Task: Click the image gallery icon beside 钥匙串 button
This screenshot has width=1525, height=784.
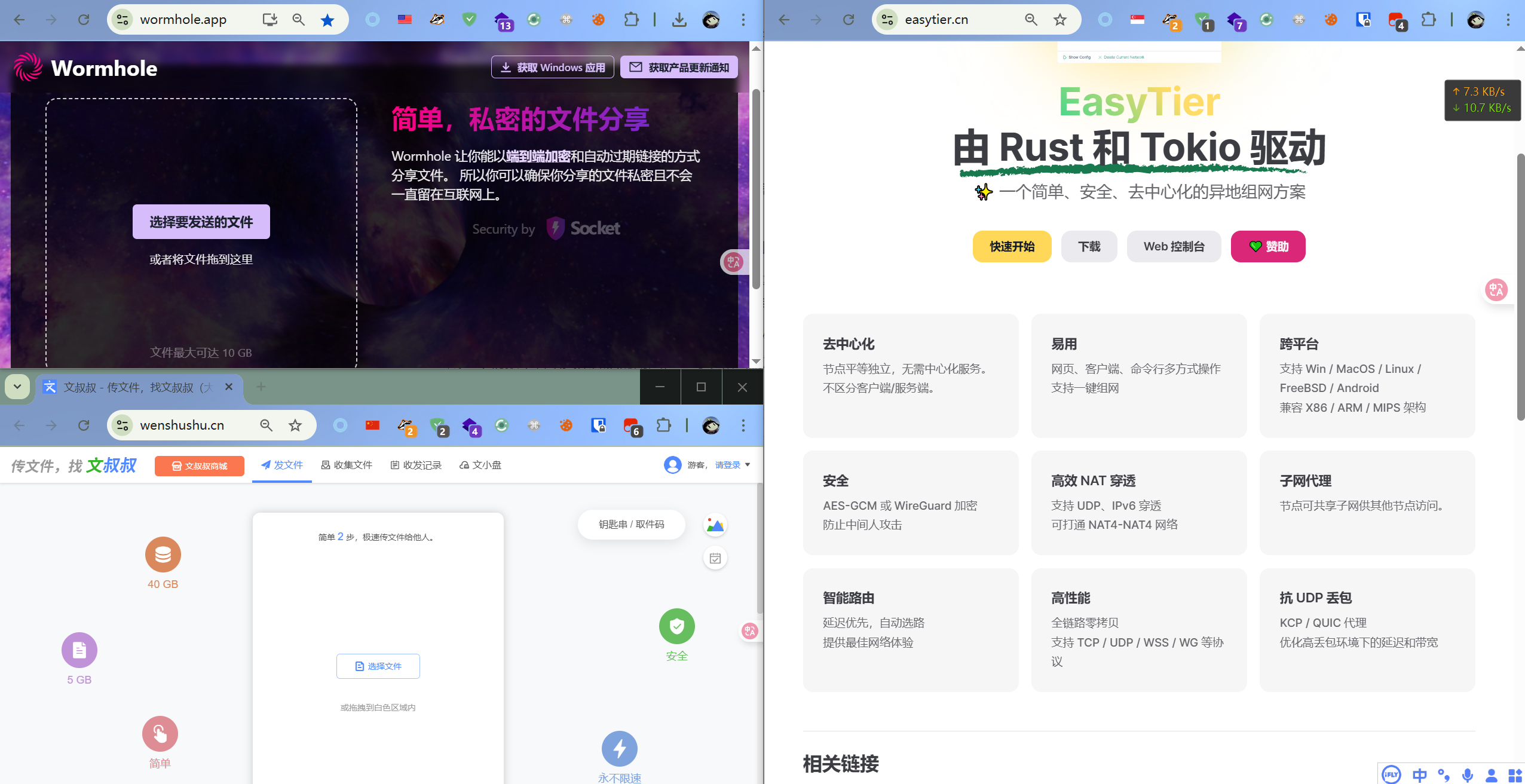Action: [715, 525]
